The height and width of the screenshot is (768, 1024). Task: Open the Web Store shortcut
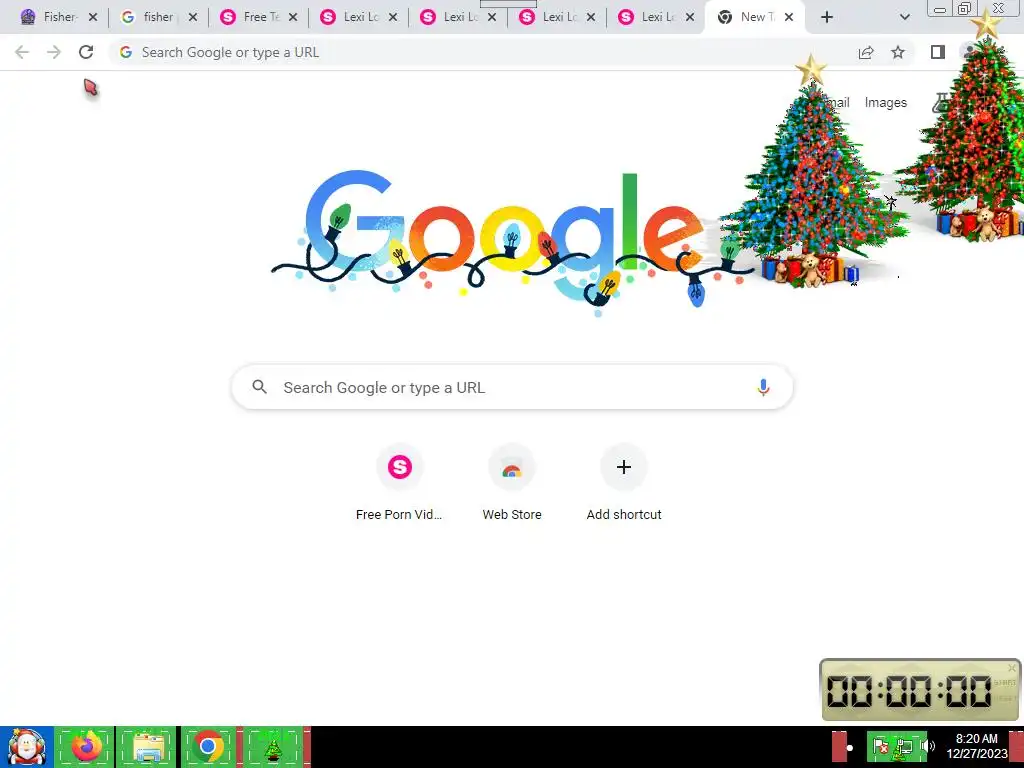[x=511, y=483]
